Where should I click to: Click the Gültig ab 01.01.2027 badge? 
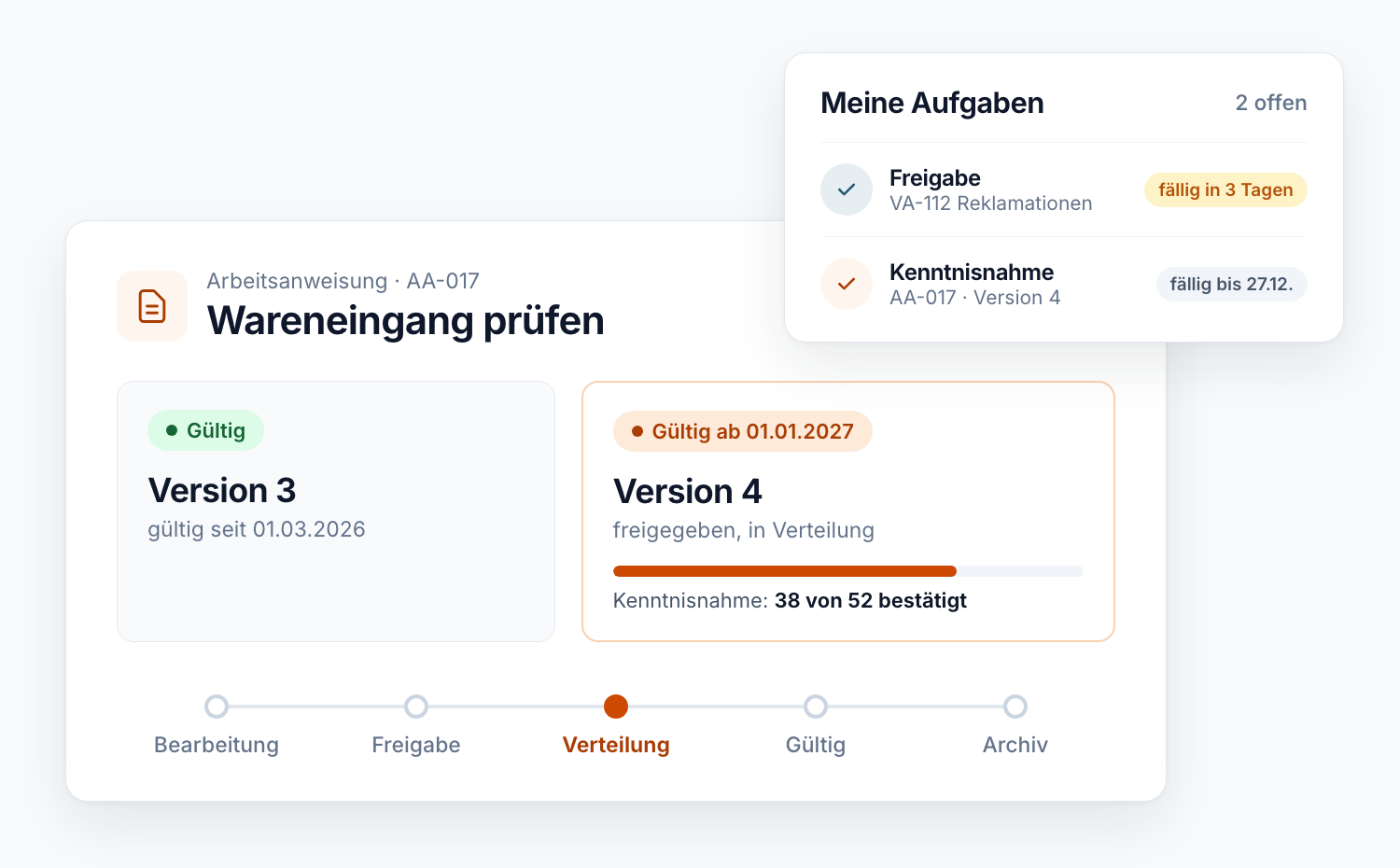743,431
